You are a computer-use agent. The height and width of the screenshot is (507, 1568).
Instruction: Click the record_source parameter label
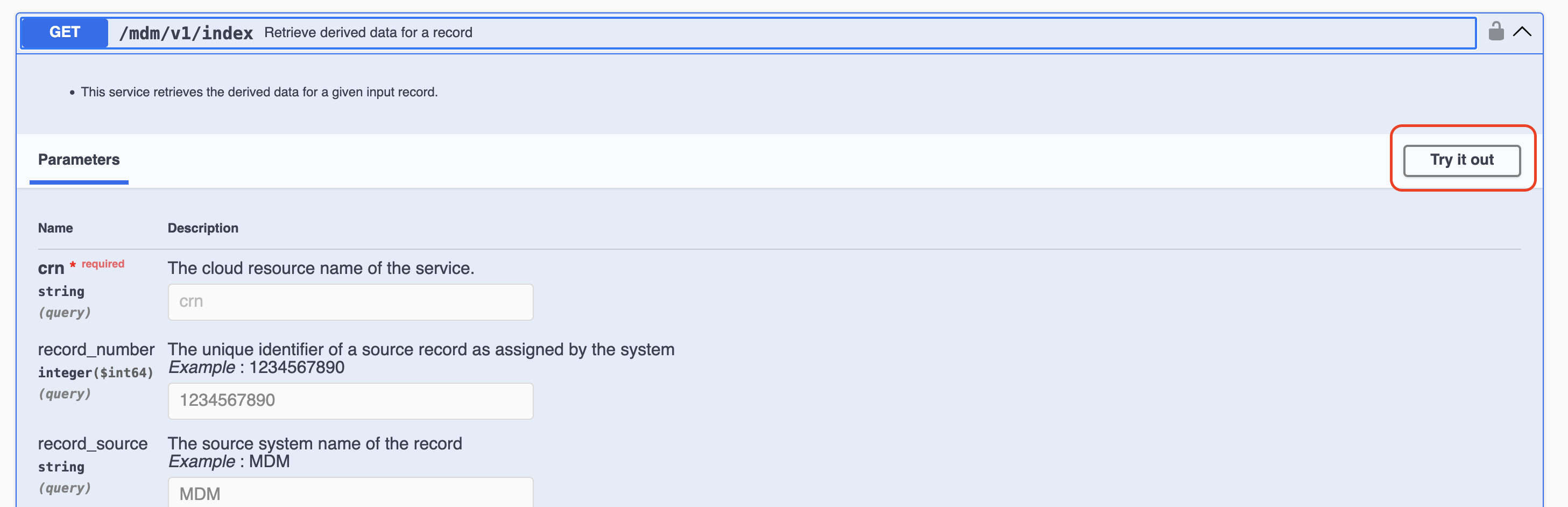point(92,443)
